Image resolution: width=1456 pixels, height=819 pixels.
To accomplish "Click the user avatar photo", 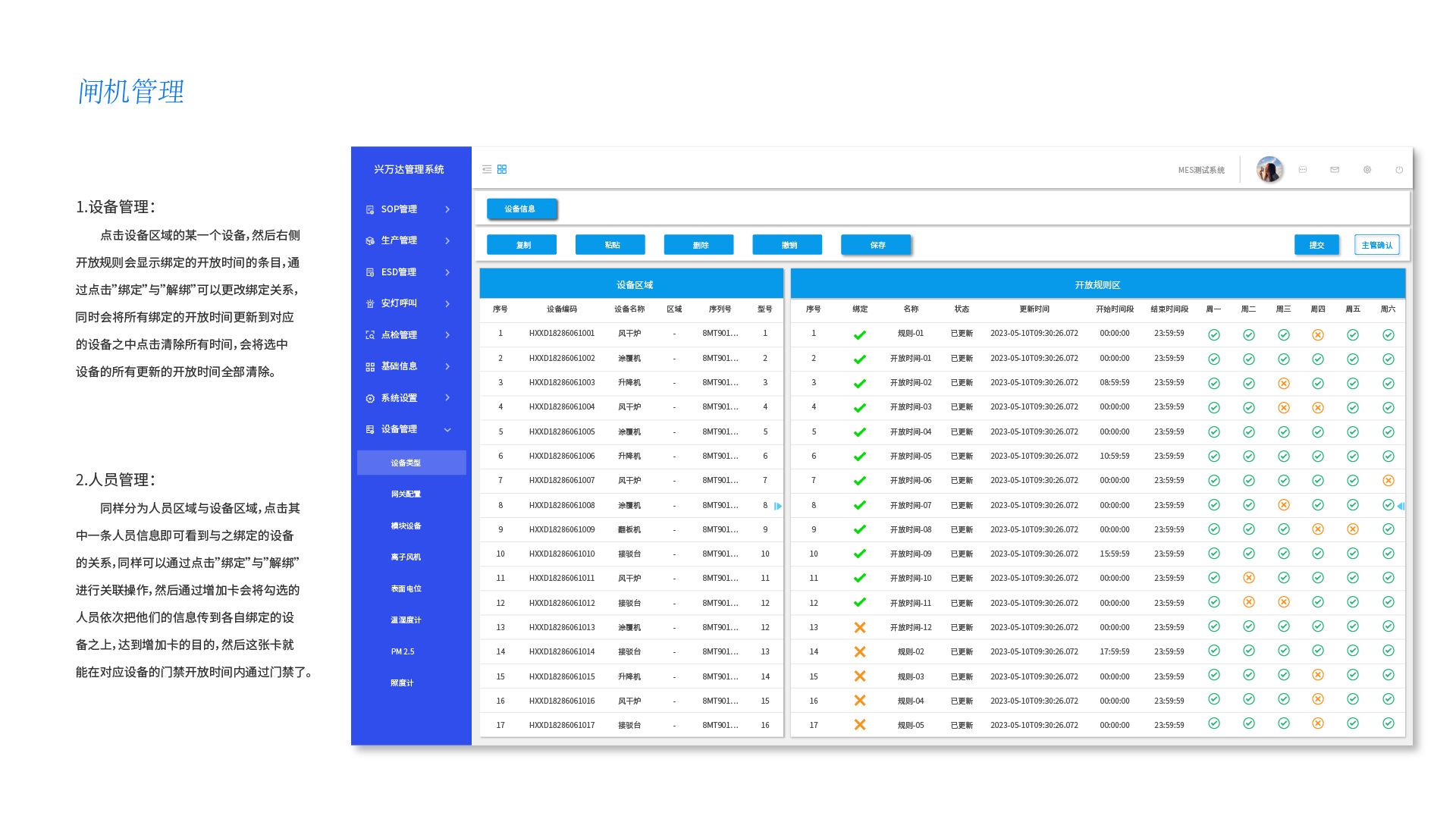I will [1269, 170].
